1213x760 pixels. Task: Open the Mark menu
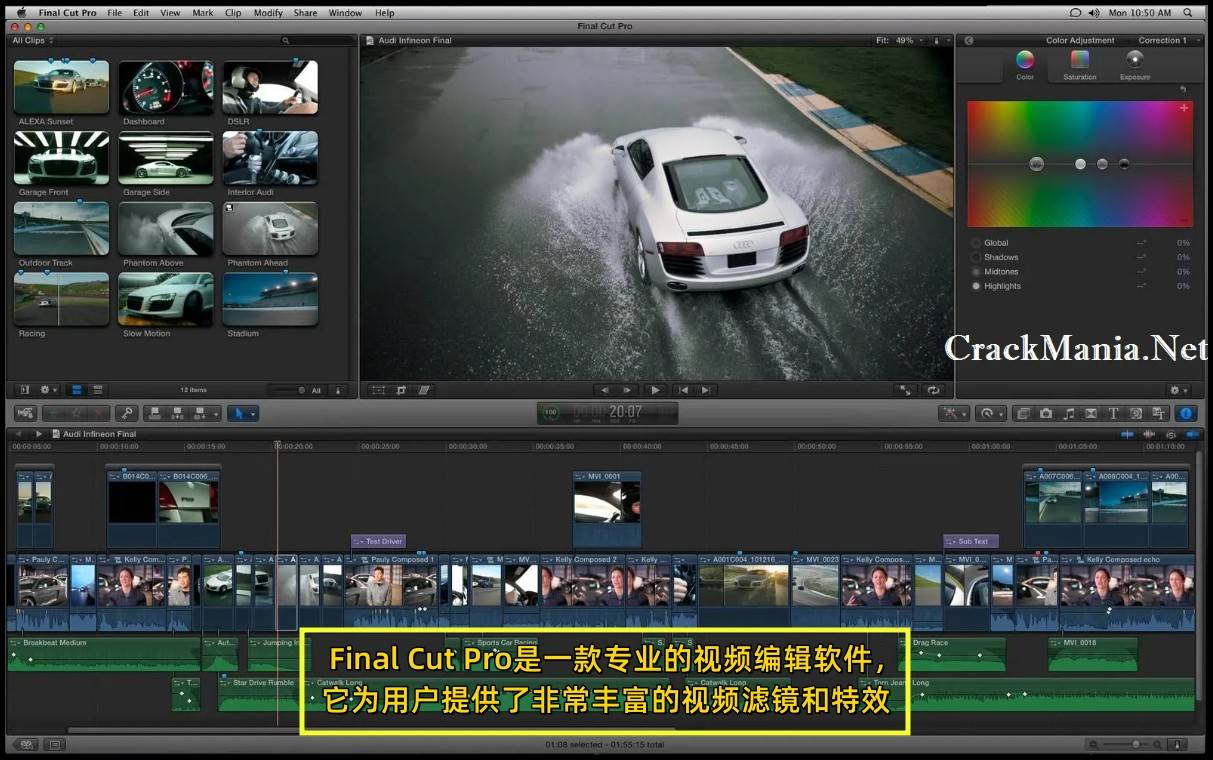[x=203, y=13]
